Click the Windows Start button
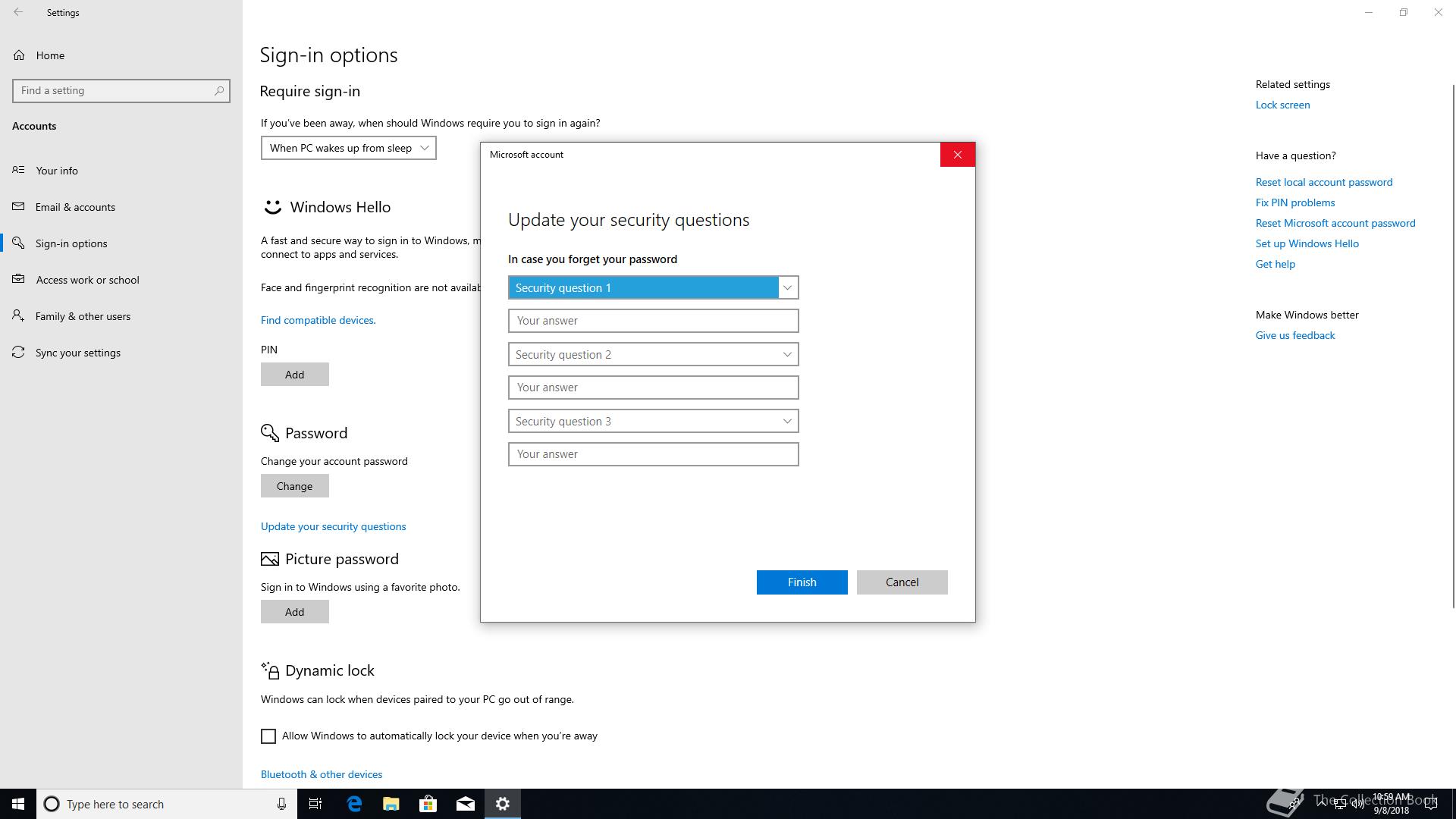The height and width of the screenshot is (819, 1456). tap(18, 804)
